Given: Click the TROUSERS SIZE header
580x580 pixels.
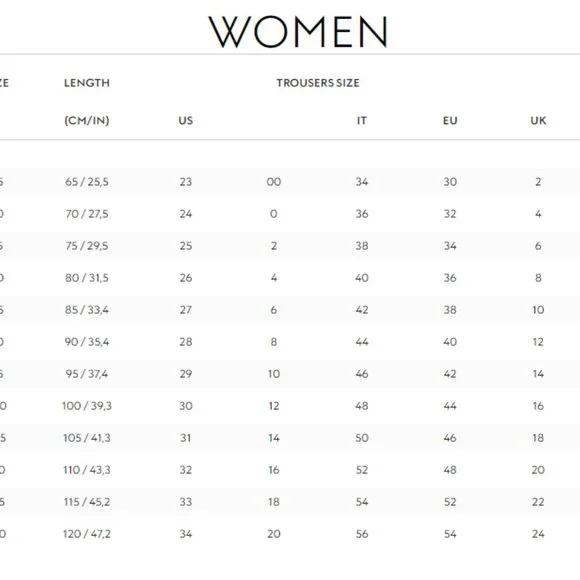Looking at the screenshot, I should pos(318,83).
